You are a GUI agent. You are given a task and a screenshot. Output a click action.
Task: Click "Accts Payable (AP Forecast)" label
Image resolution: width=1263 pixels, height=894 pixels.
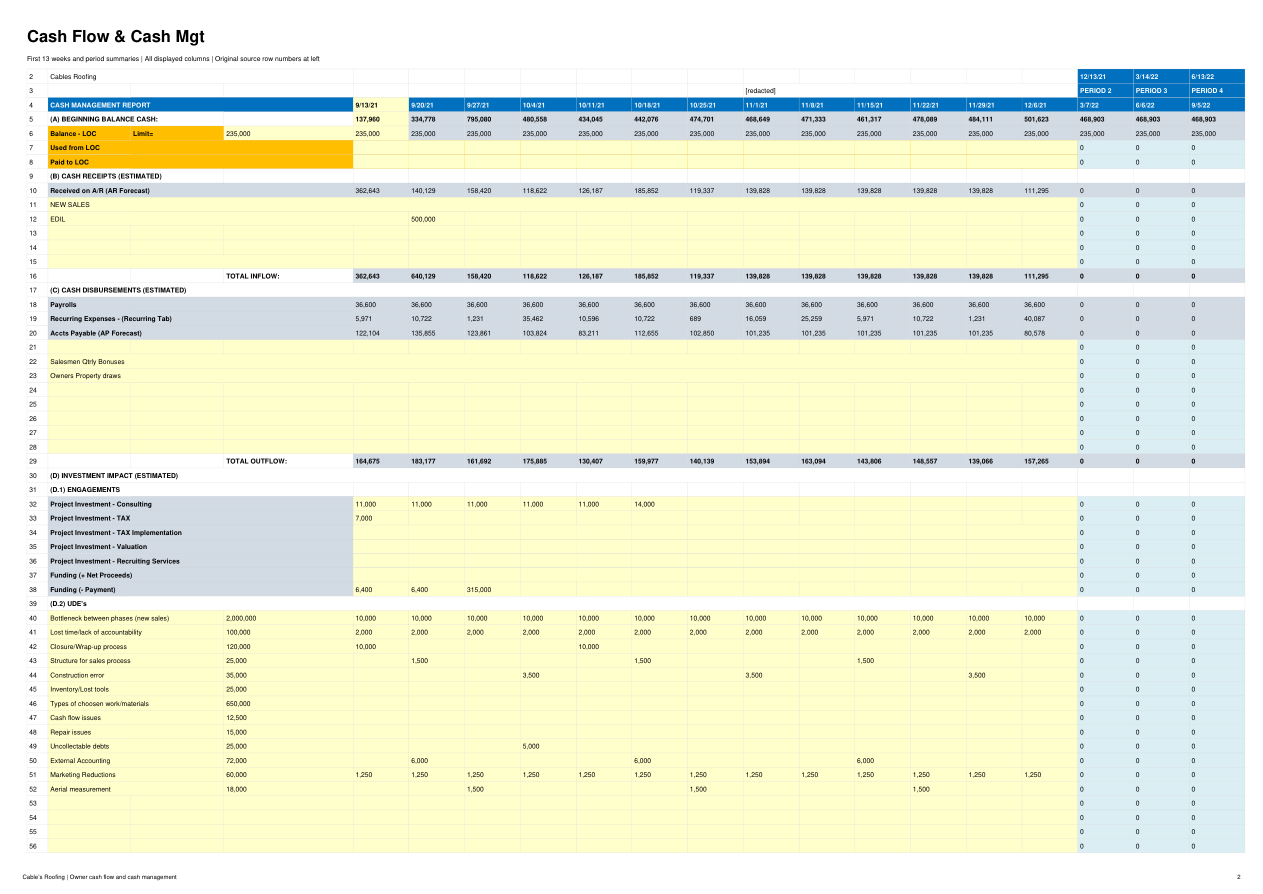pos(96,332)
